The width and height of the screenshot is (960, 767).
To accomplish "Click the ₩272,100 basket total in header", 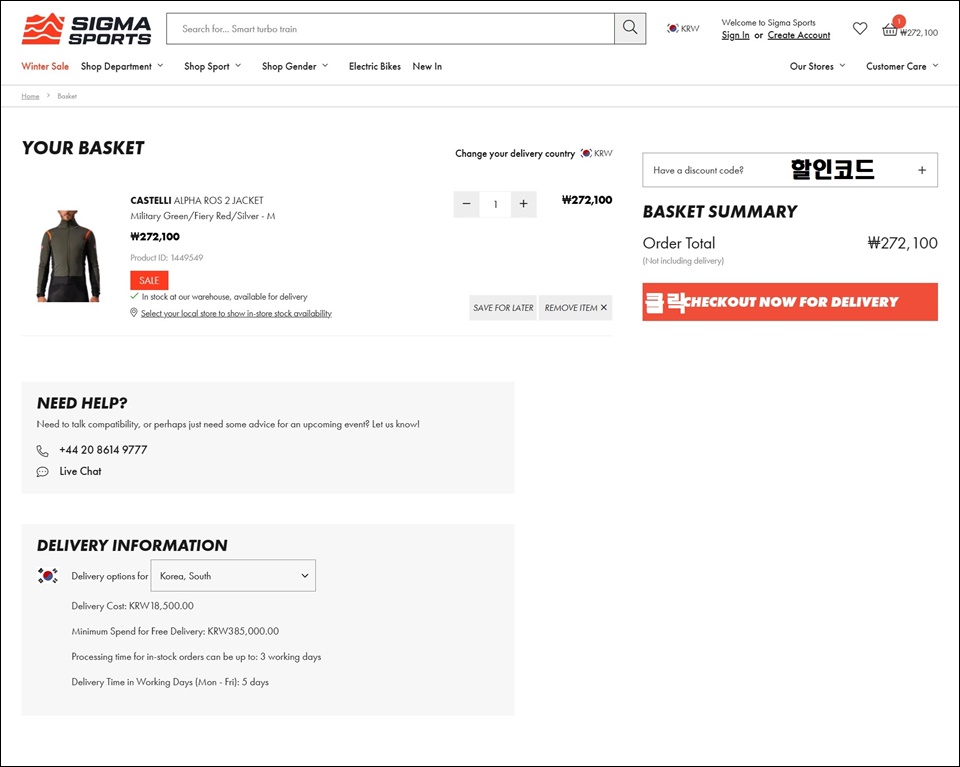I will [919, 33].
